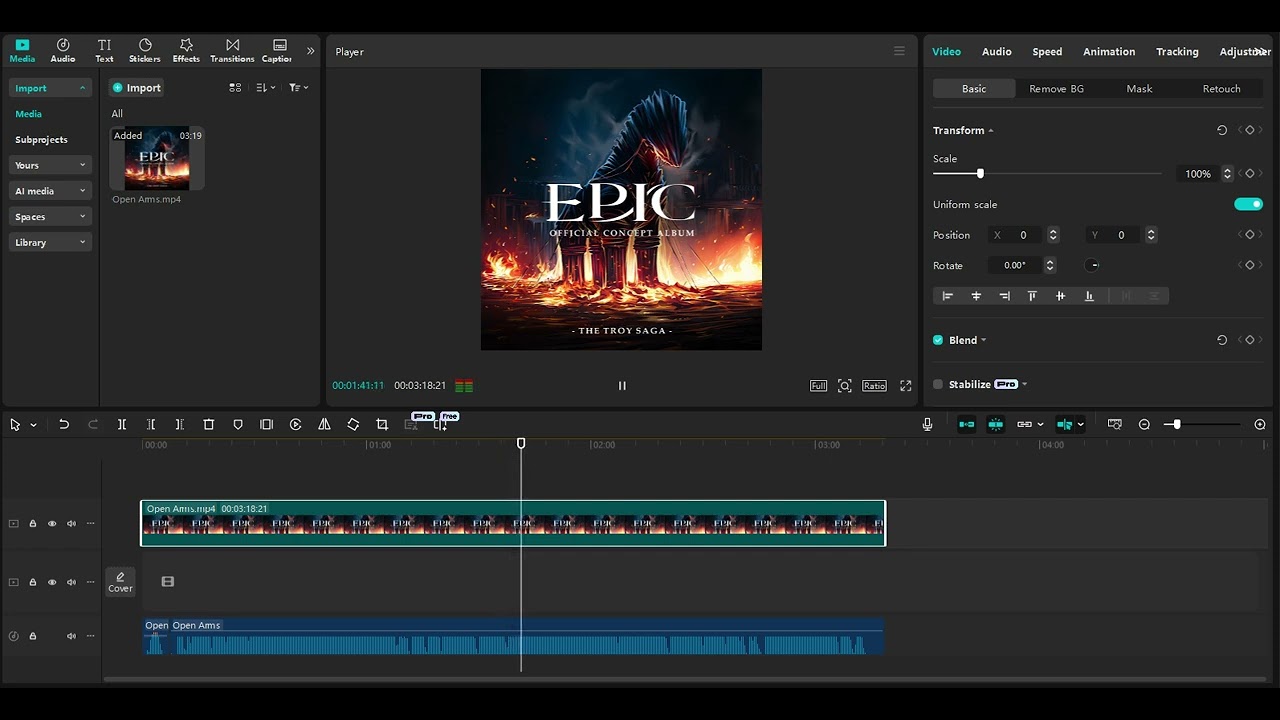The image size is (1280, 720).
Task: Toggle auto snapping in timeline toolbar
Action: pyautogui.click(x=995, y=425)
